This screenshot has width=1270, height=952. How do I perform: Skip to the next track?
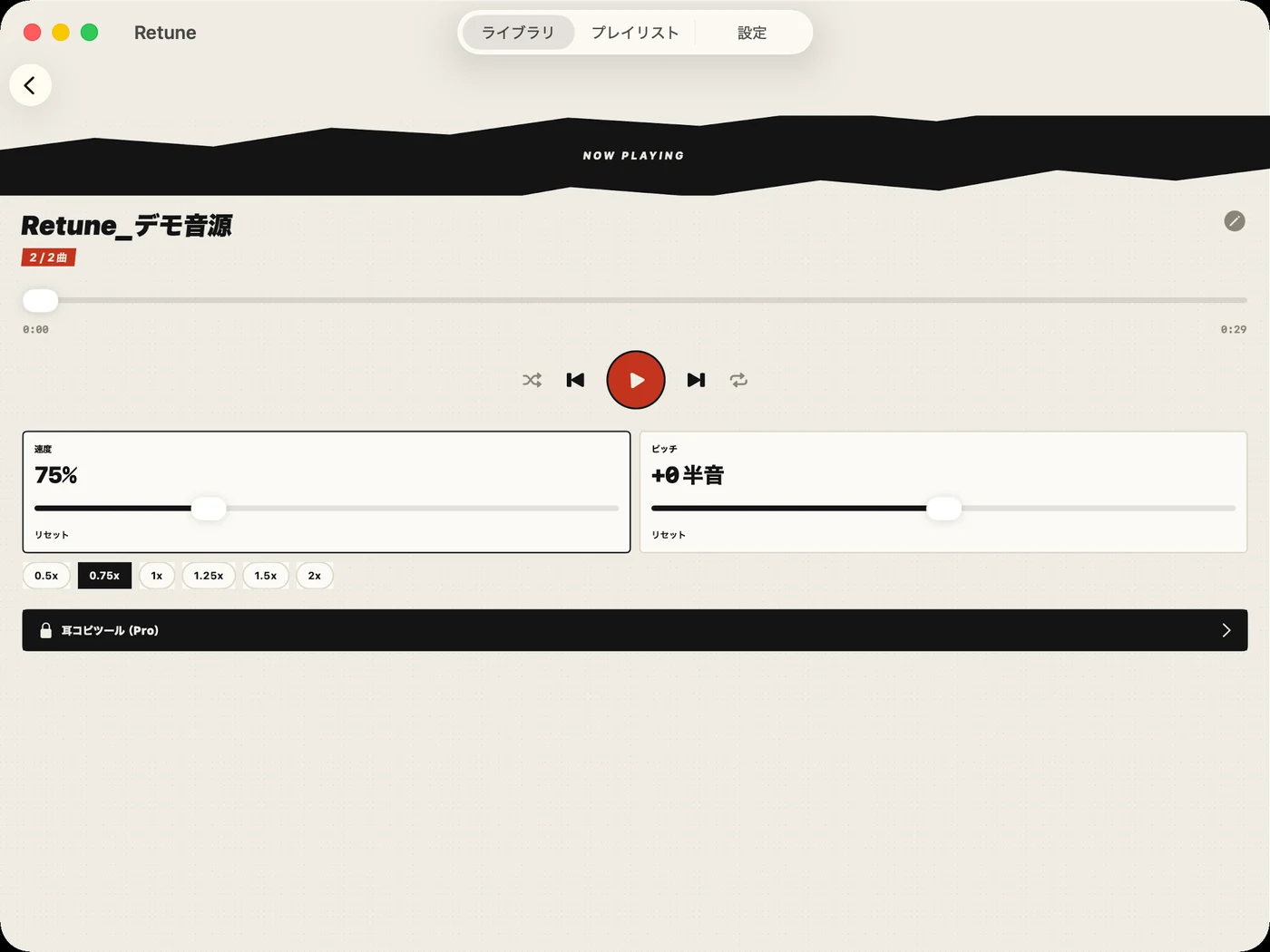pos(696,380)
